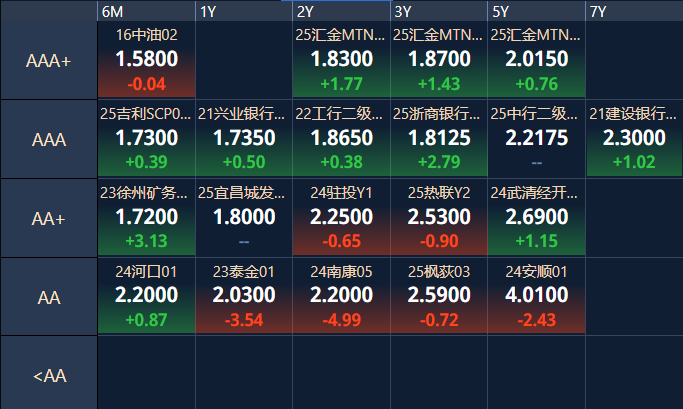
Task: Open the 24河口01 bond at 2.2000
Action: pyautogui.click(x=146, y=295)
